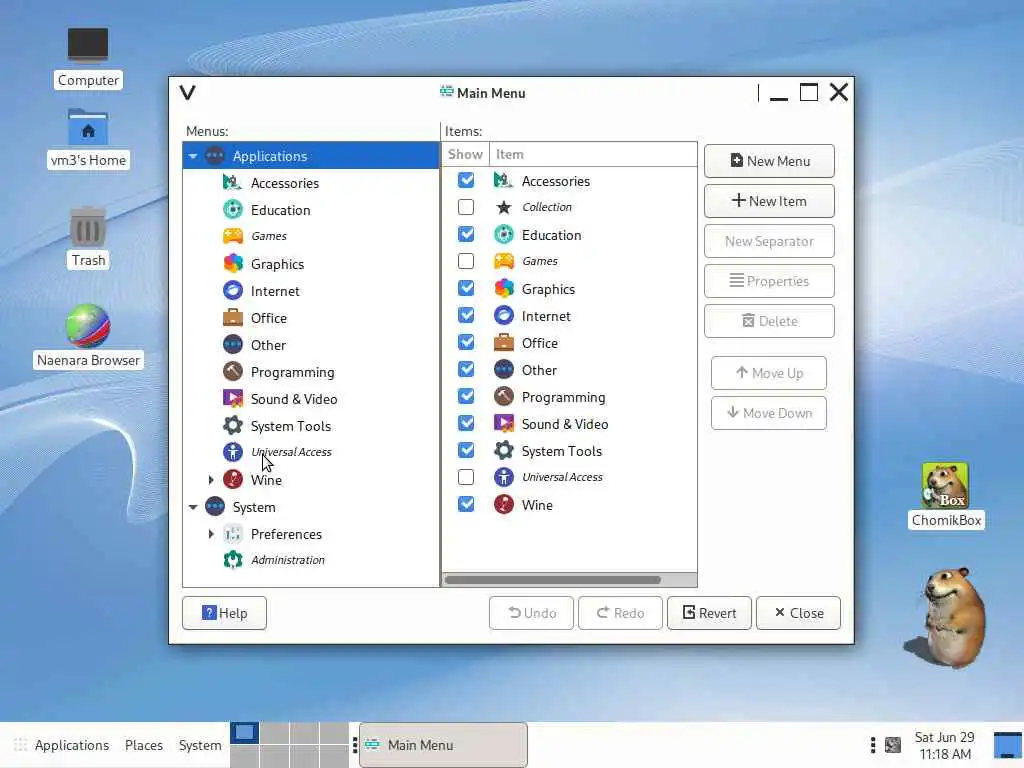Open the Naenara Browser desktop icon
Image resolution: width=1024 pixels, height=768 pixels.
tap(88, 326)
